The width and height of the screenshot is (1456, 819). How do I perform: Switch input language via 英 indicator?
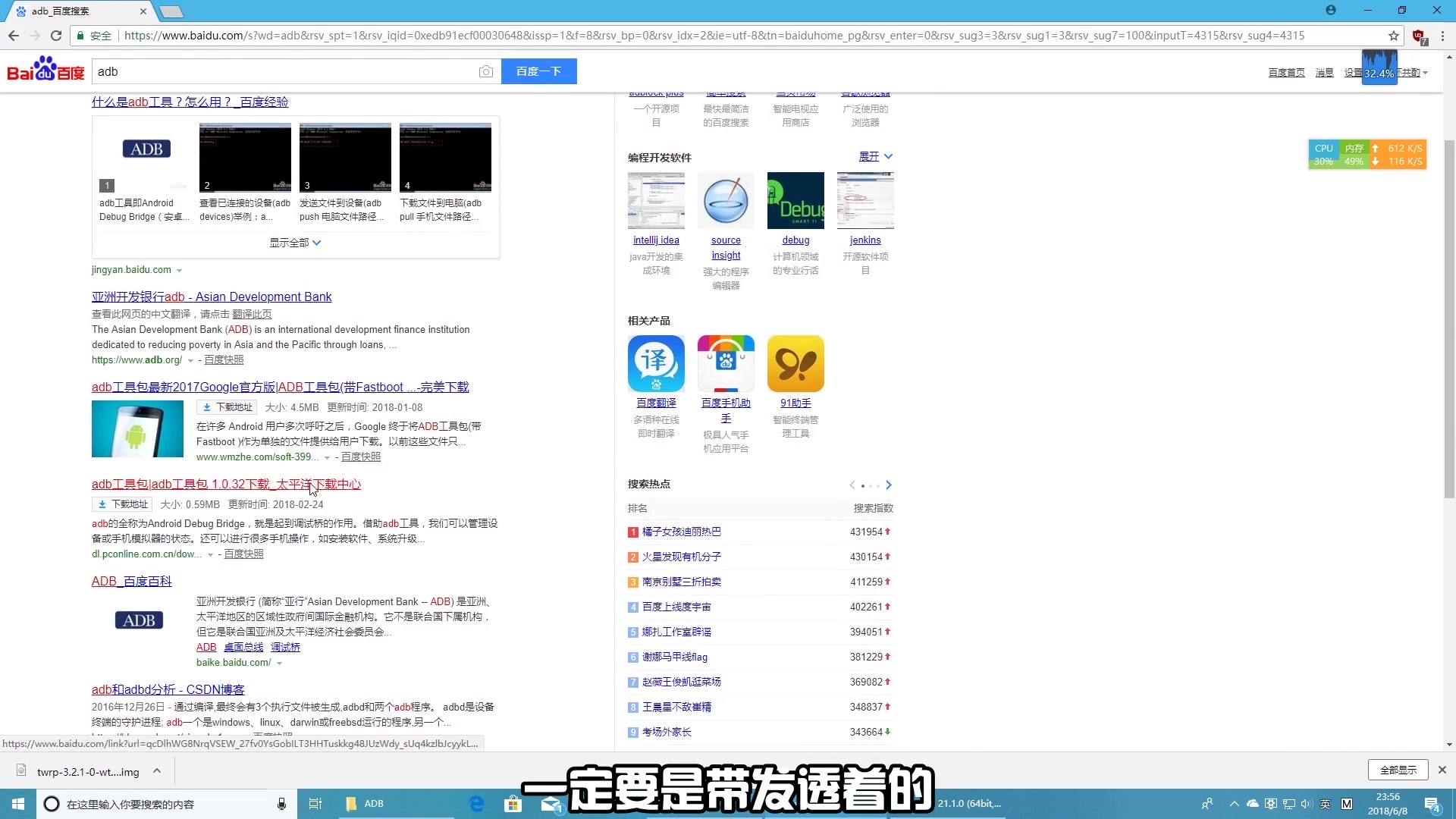tap(1325, 803)
